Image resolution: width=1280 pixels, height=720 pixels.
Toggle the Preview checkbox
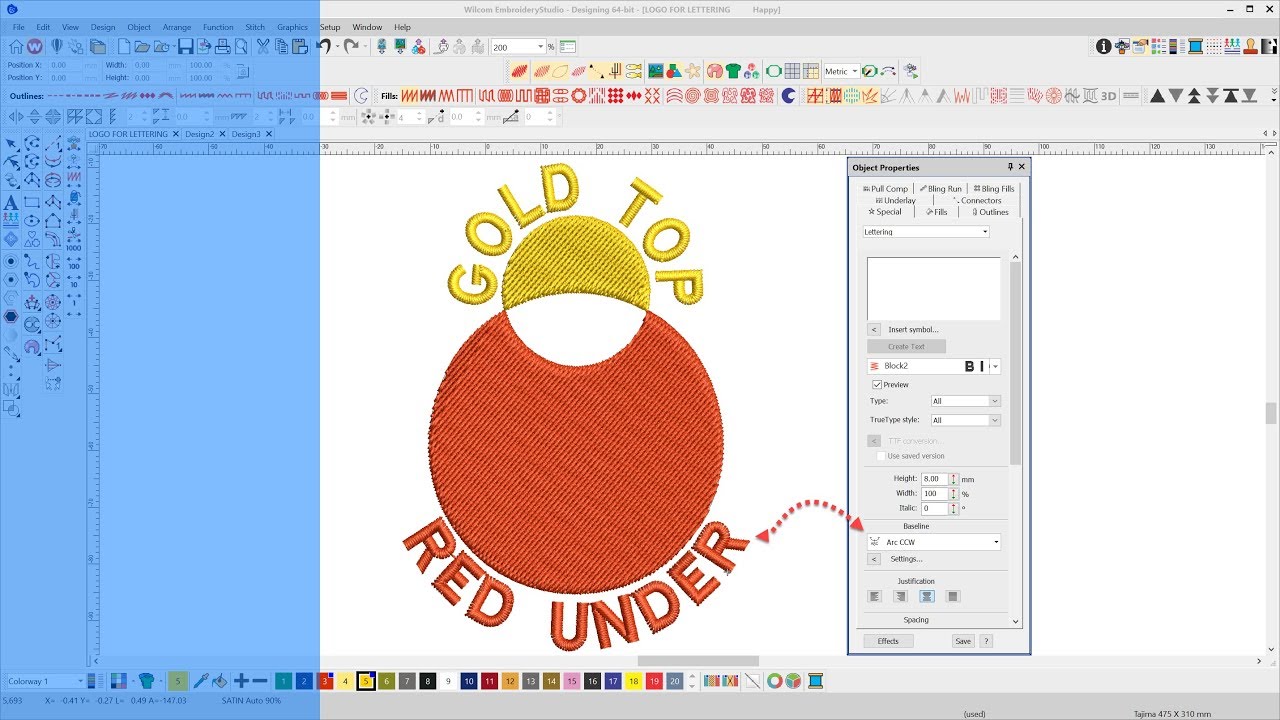click(877, 384)
